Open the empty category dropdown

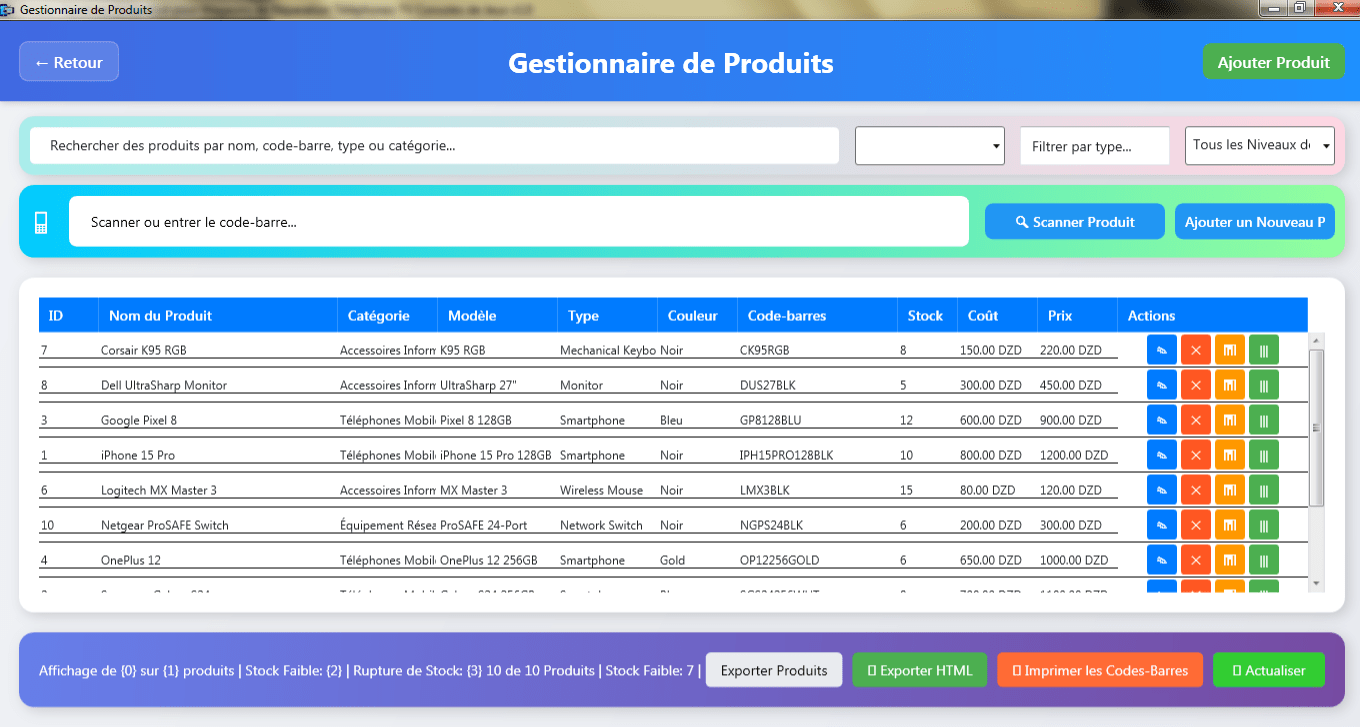[x=929, y=145]
